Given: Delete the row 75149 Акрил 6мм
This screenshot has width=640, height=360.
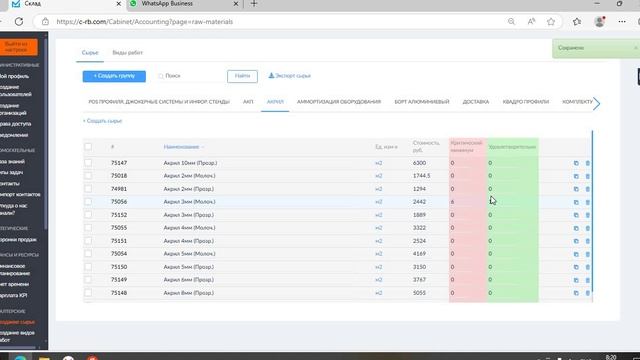Looking at the screenshot, I should coord(588,280).
